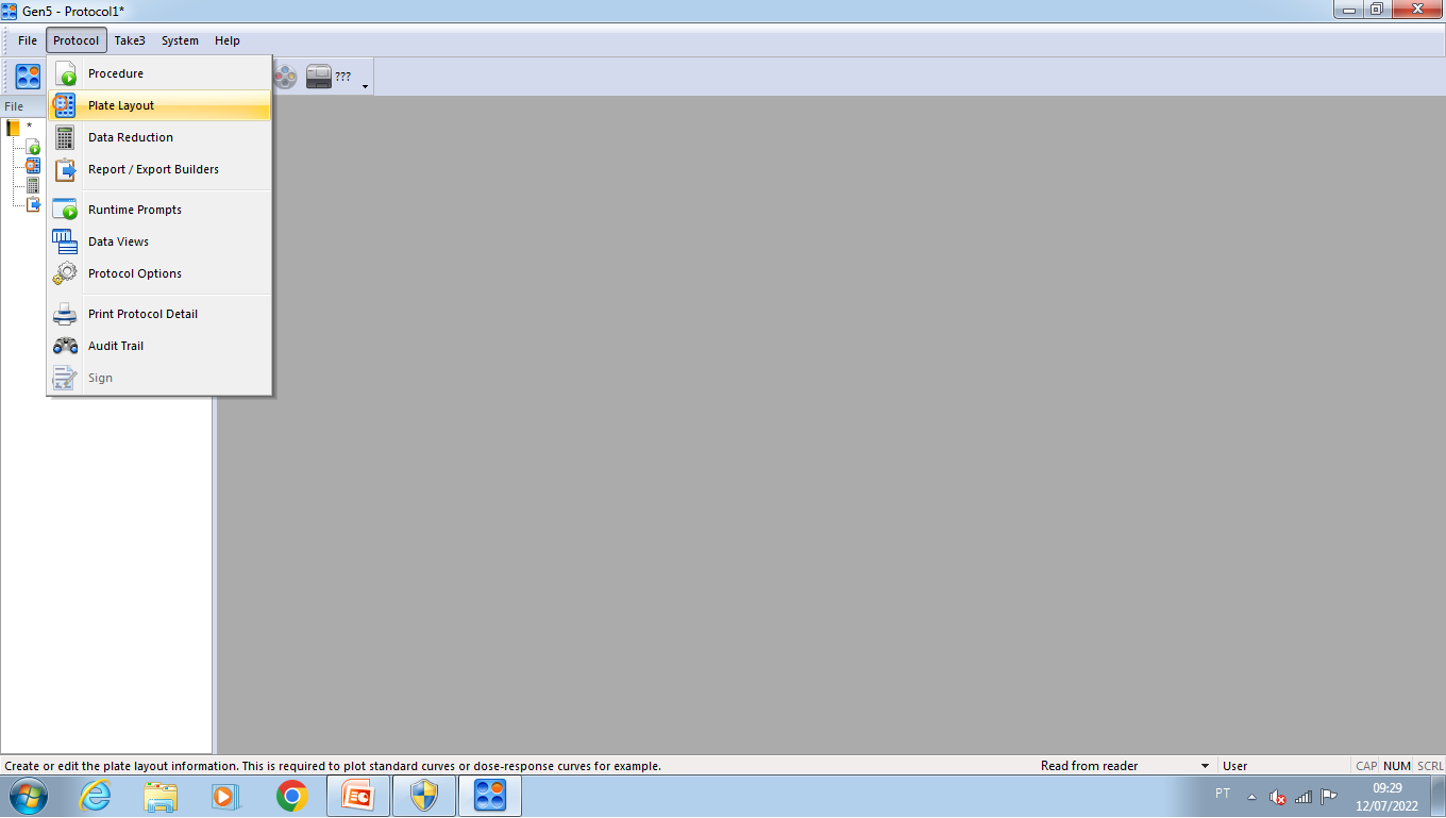Screen dimensions: 1446x818
Task: Open the Help menu
Action: point(227,41)
